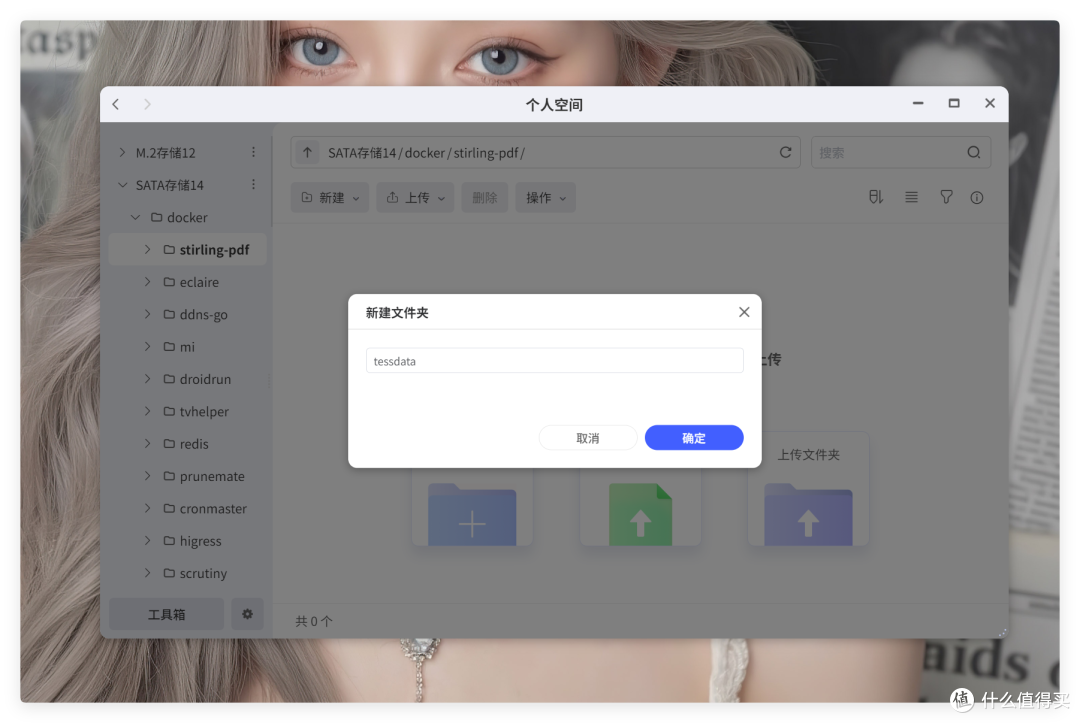Collapse the SATA存储14 tree node

click(123, 185)
